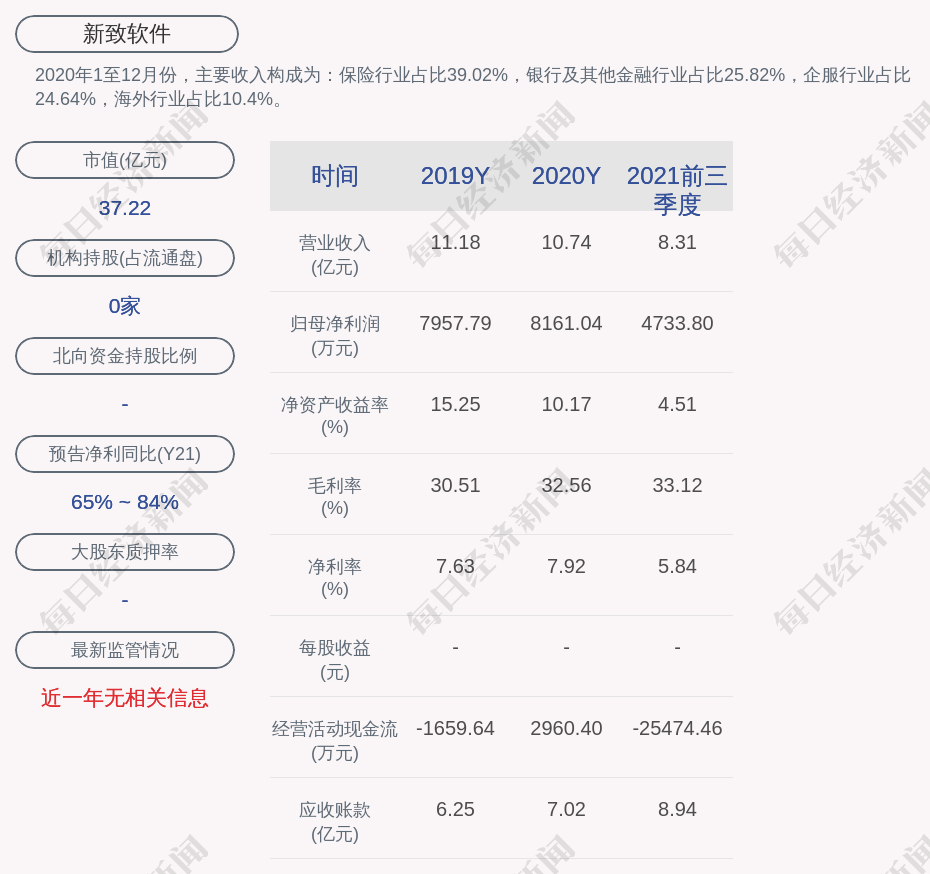Click 2020Y revenue value 10.74
Screen dimensions: 930x874
(x=566, y=243)
